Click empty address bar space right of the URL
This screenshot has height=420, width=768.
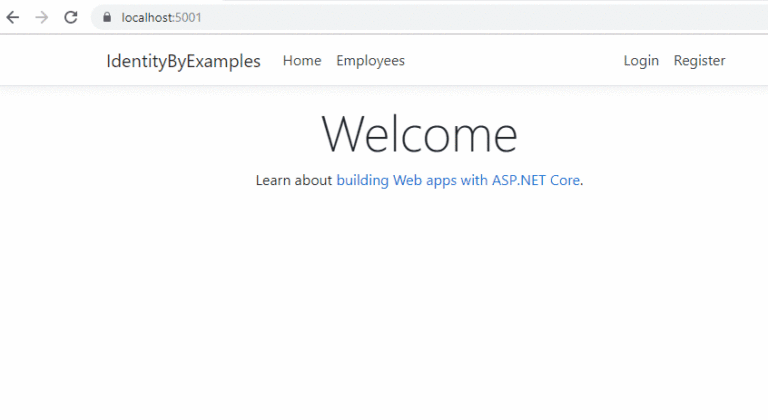pos(500,17)
